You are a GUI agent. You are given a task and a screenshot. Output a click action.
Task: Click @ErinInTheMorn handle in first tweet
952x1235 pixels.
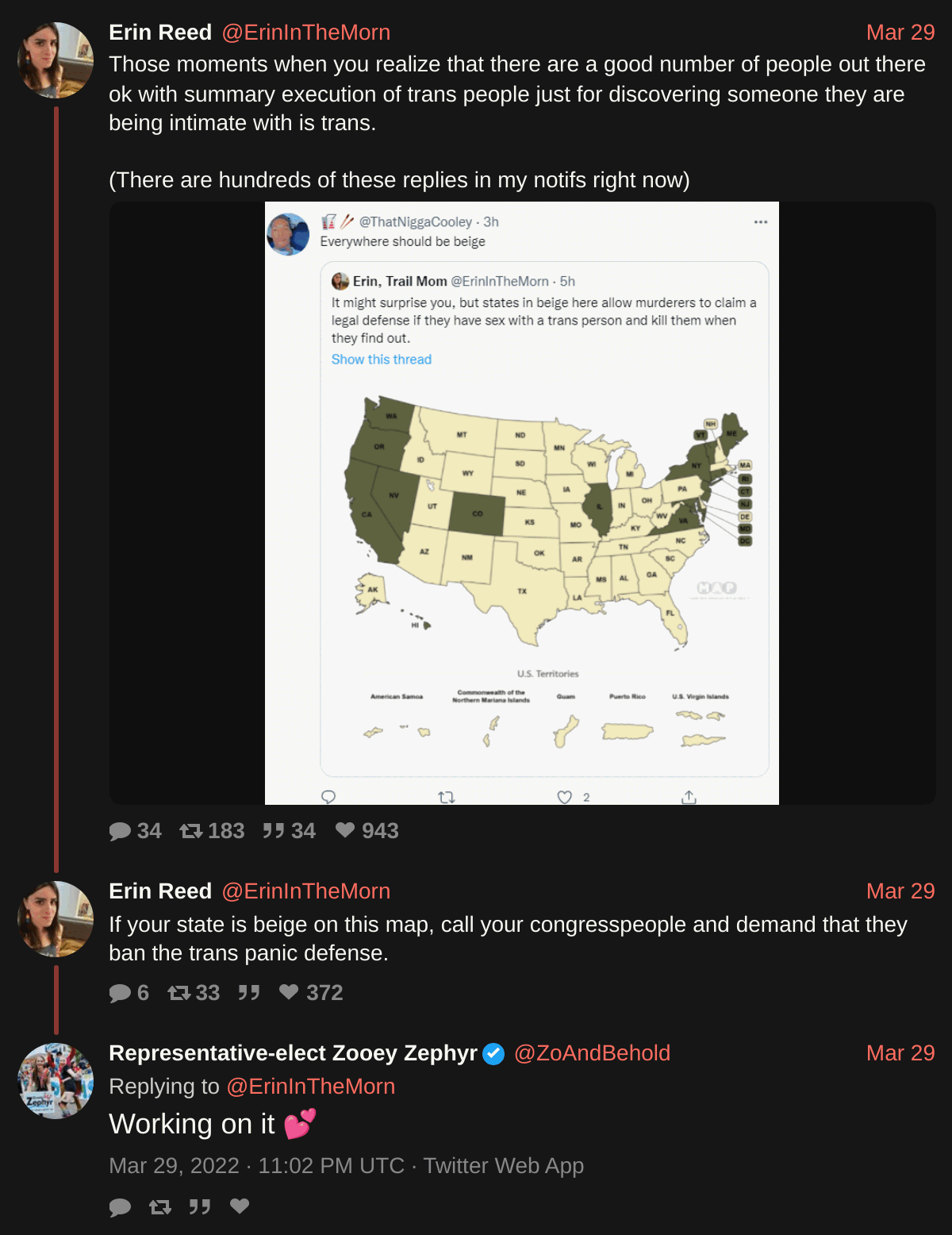305,33
